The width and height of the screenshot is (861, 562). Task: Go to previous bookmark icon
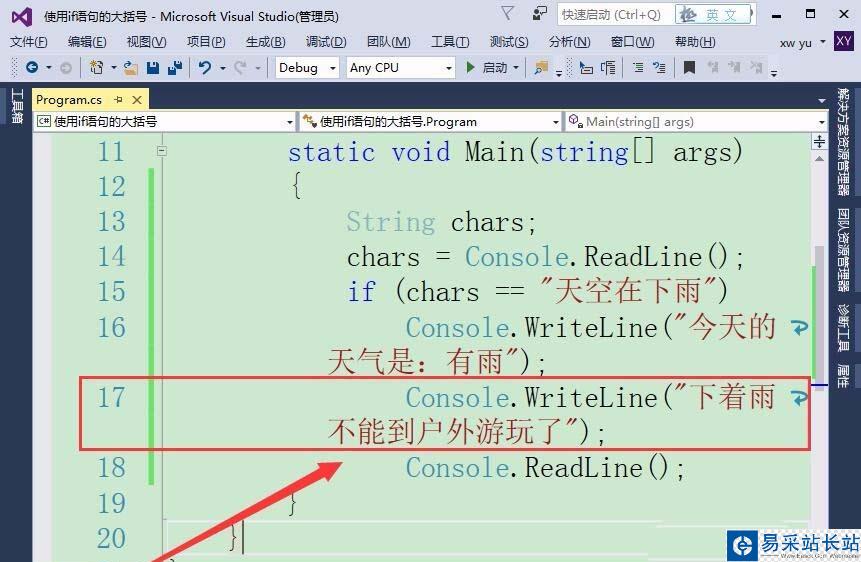pos(713,68)
